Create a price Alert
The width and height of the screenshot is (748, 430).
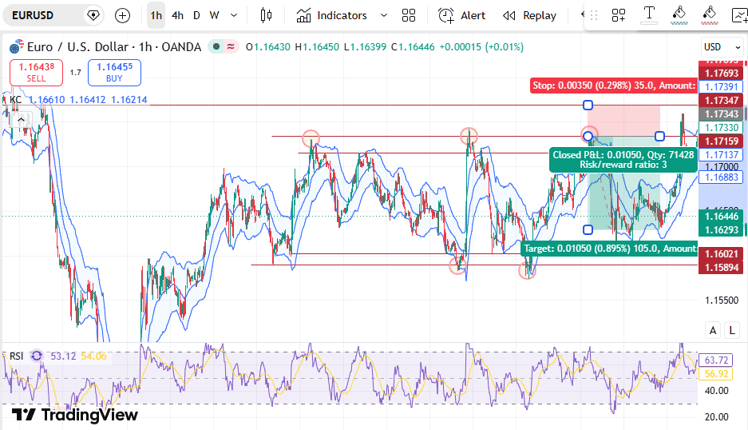coord(462,16)
